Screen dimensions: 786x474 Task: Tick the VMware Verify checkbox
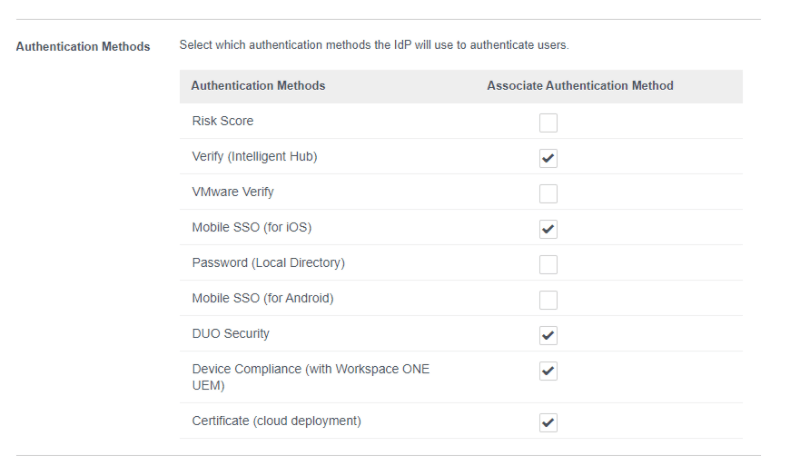pos(548,193)
